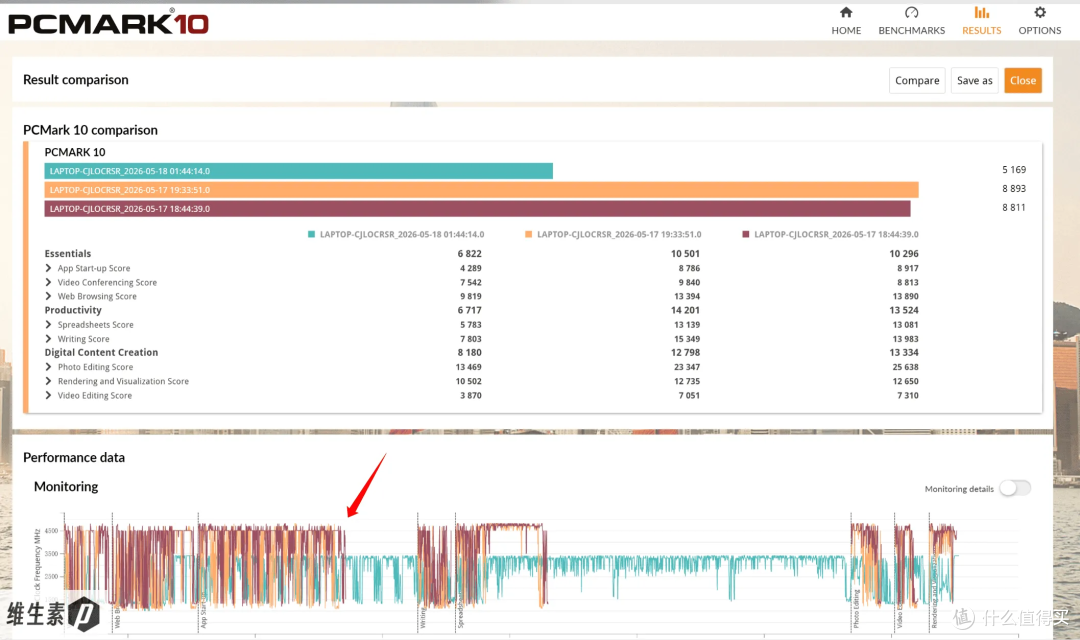Click the maroon legend square for 18:44:39 result
Viewport: 1080px width, 640px height.
point(745,234)
